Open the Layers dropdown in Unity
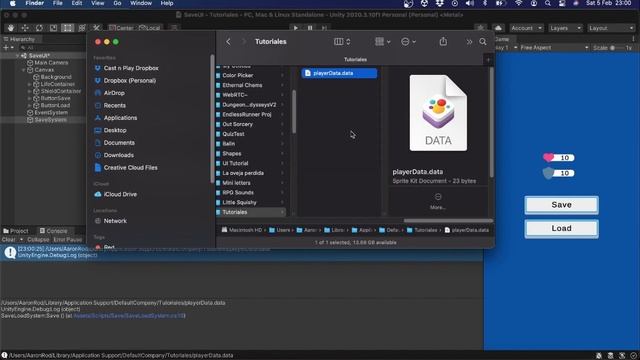 click(565, 28)
